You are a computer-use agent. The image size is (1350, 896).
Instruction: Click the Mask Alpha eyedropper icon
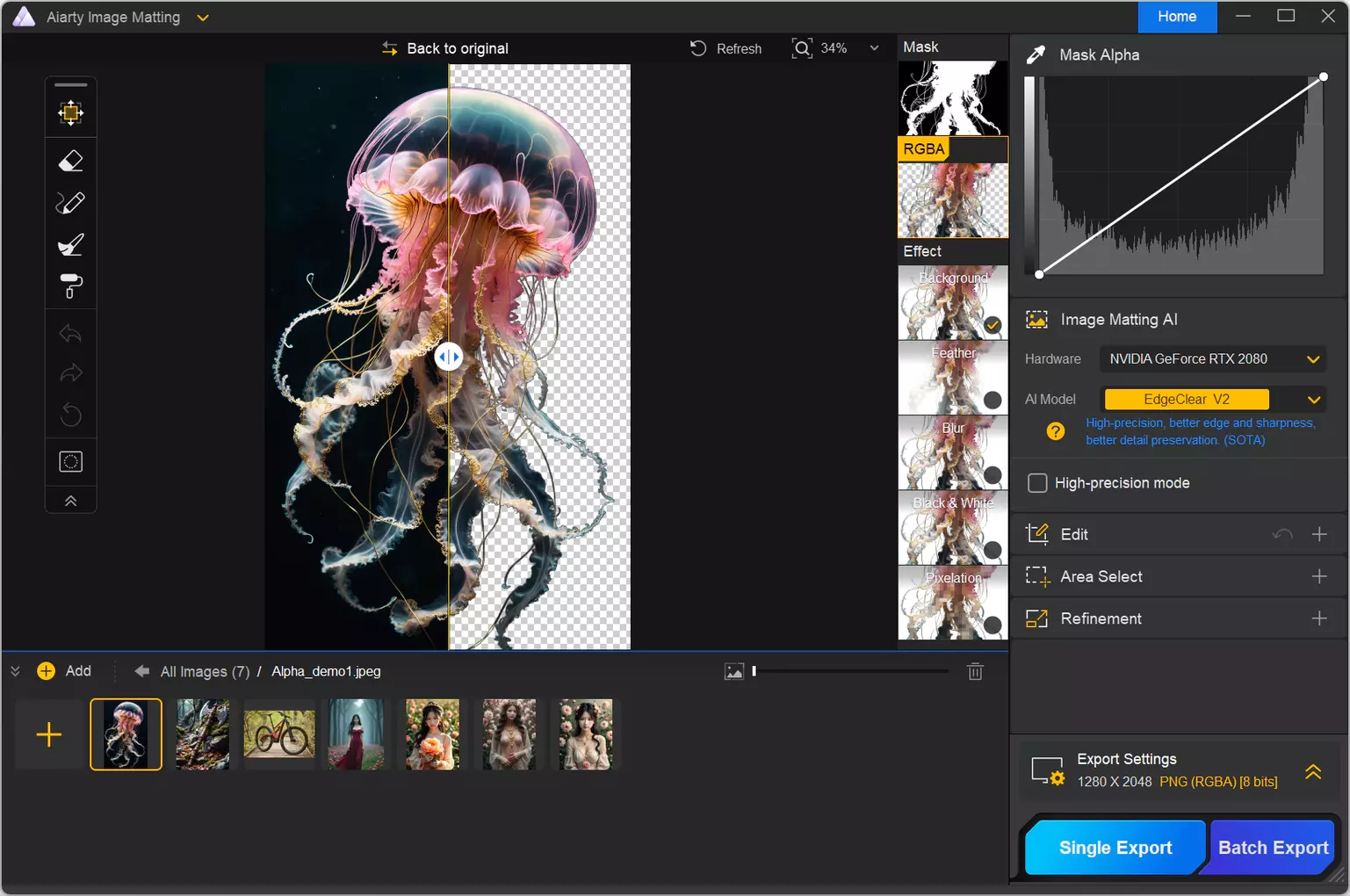[x=1036, y=54]
